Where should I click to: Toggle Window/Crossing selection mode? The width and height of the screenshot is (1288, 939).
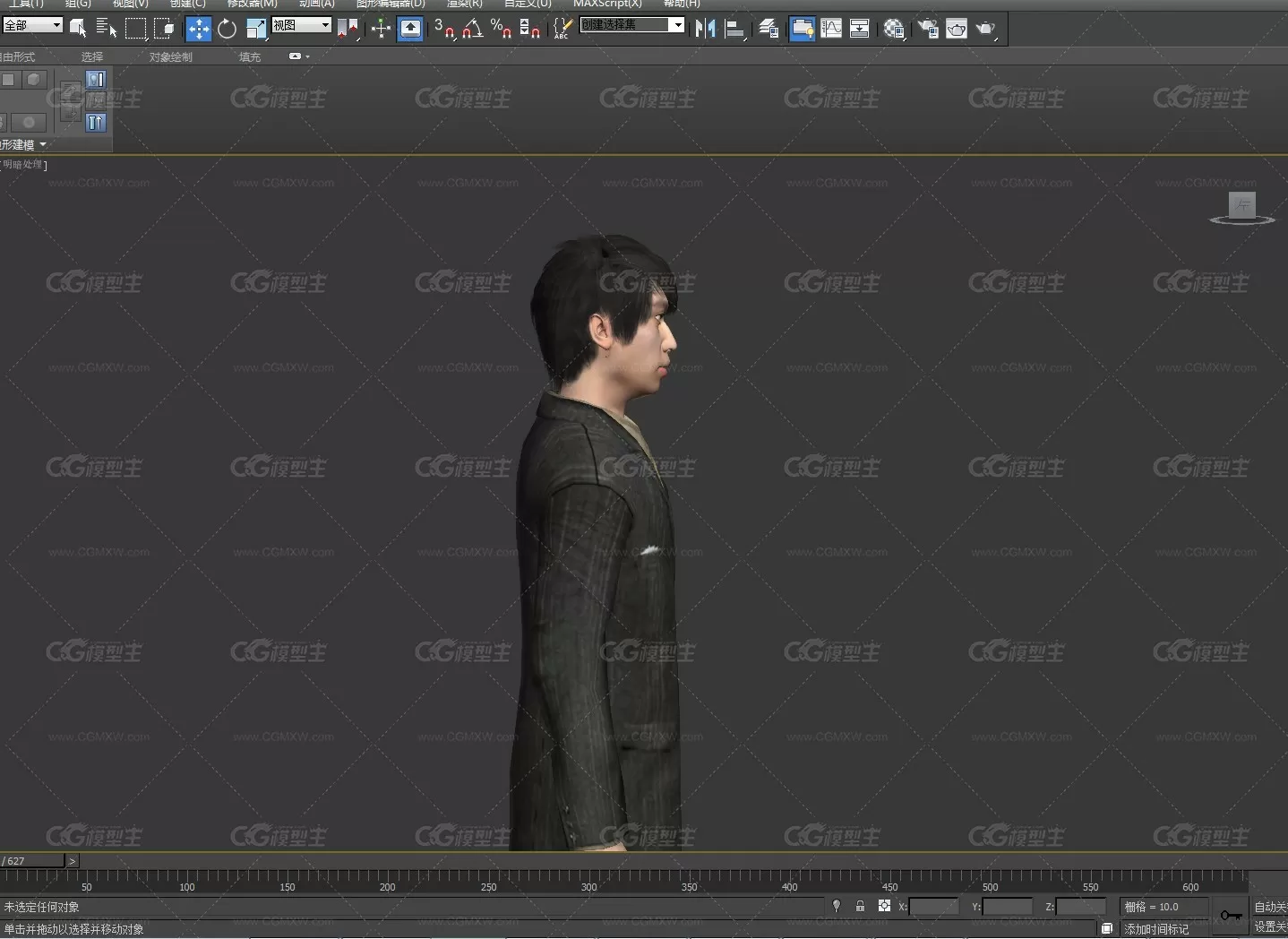coord(164,29)
